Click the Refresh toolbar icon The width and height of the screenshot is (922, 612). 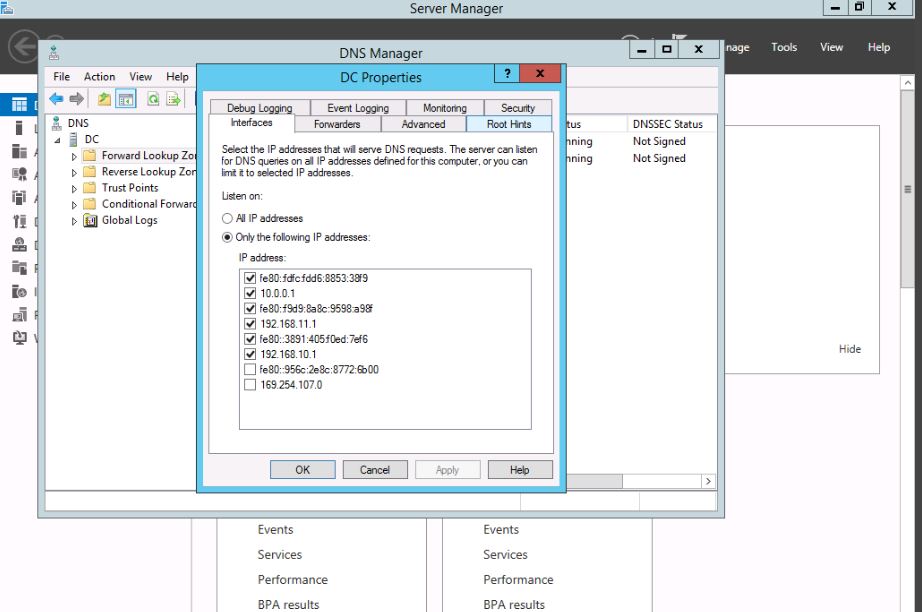[153, 99]
